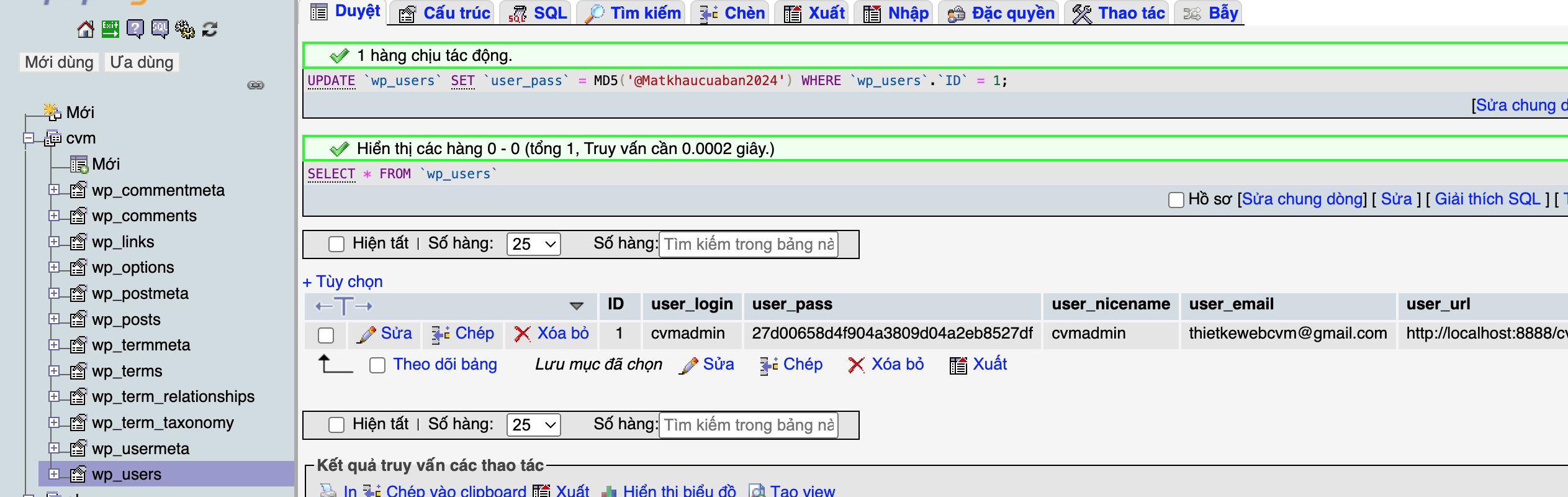Click the link chain icon in sidebar
The image size is (1568, 497).
pyautogui.click(x=256, y=85)
